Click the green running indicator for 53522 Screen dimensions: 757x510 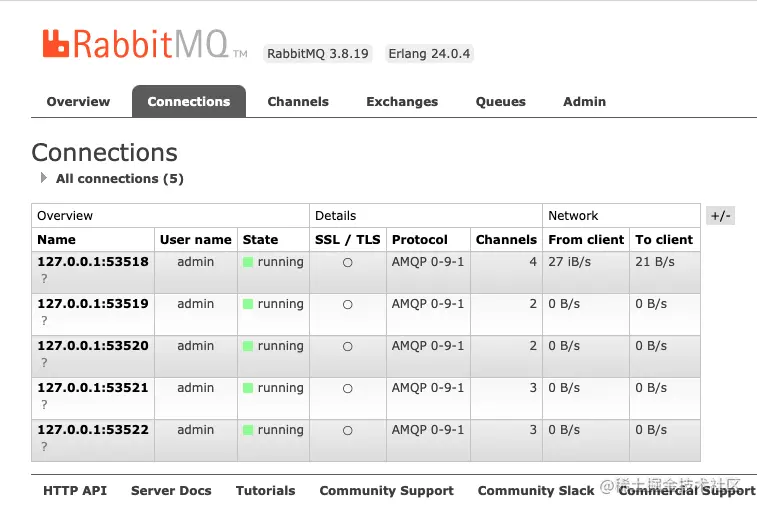click(248, 430)
